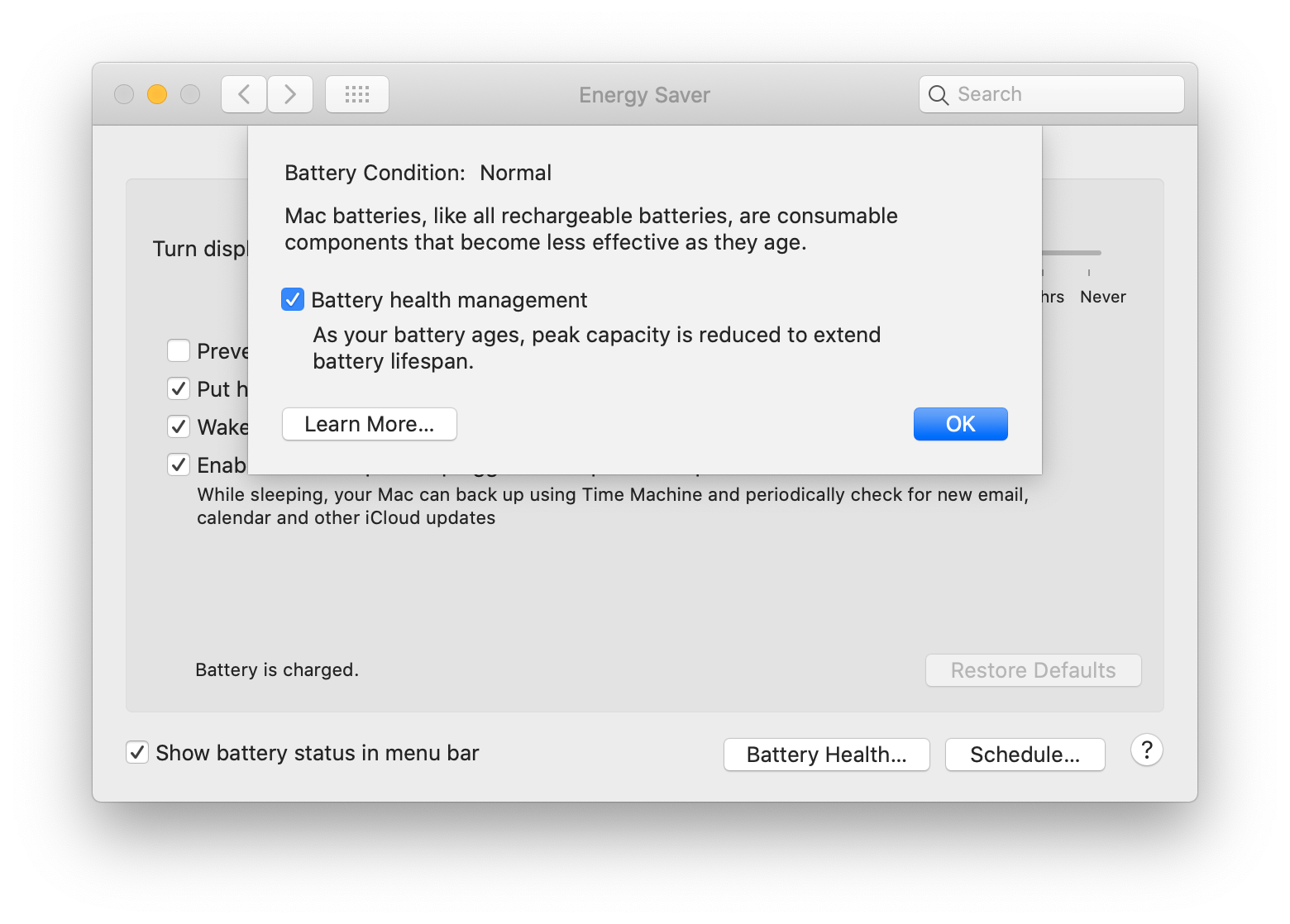
Task: Click the forward navigation arrow
Action: click(290, 94)
